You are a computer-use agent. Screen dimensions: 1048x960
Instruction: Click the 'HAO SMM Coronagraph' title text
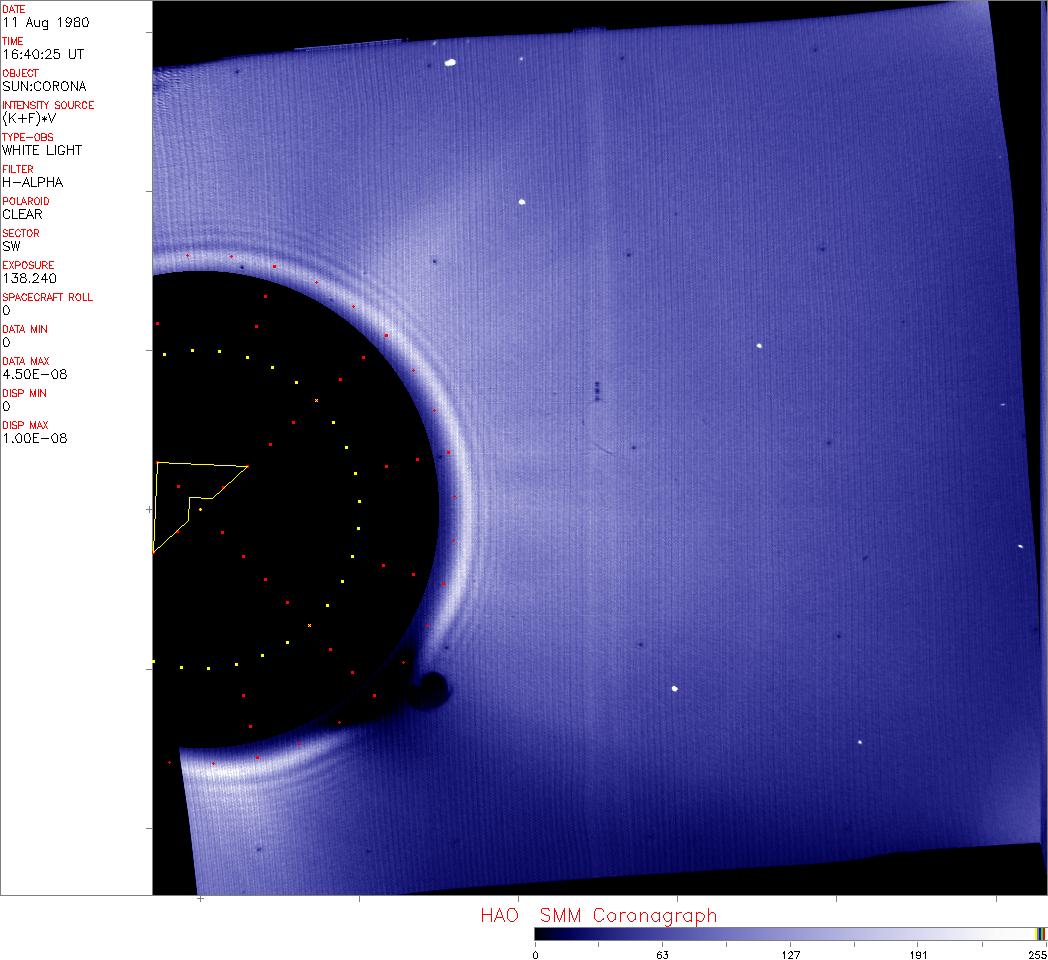point(598,915)
